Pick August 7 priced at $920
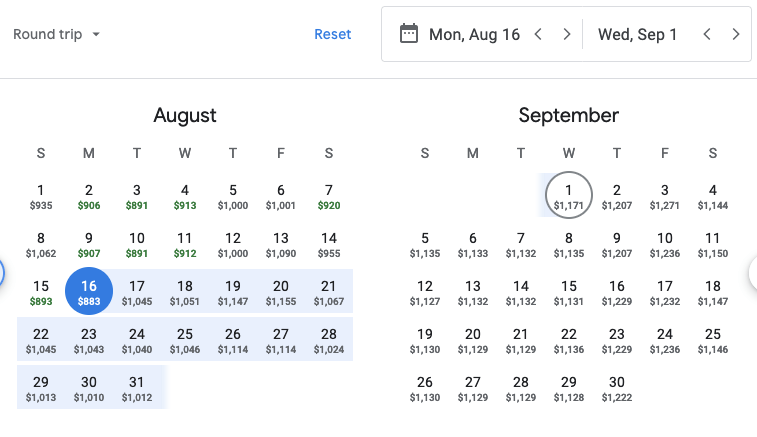This screenshot has height=437, width=757. tap(329, 196)
